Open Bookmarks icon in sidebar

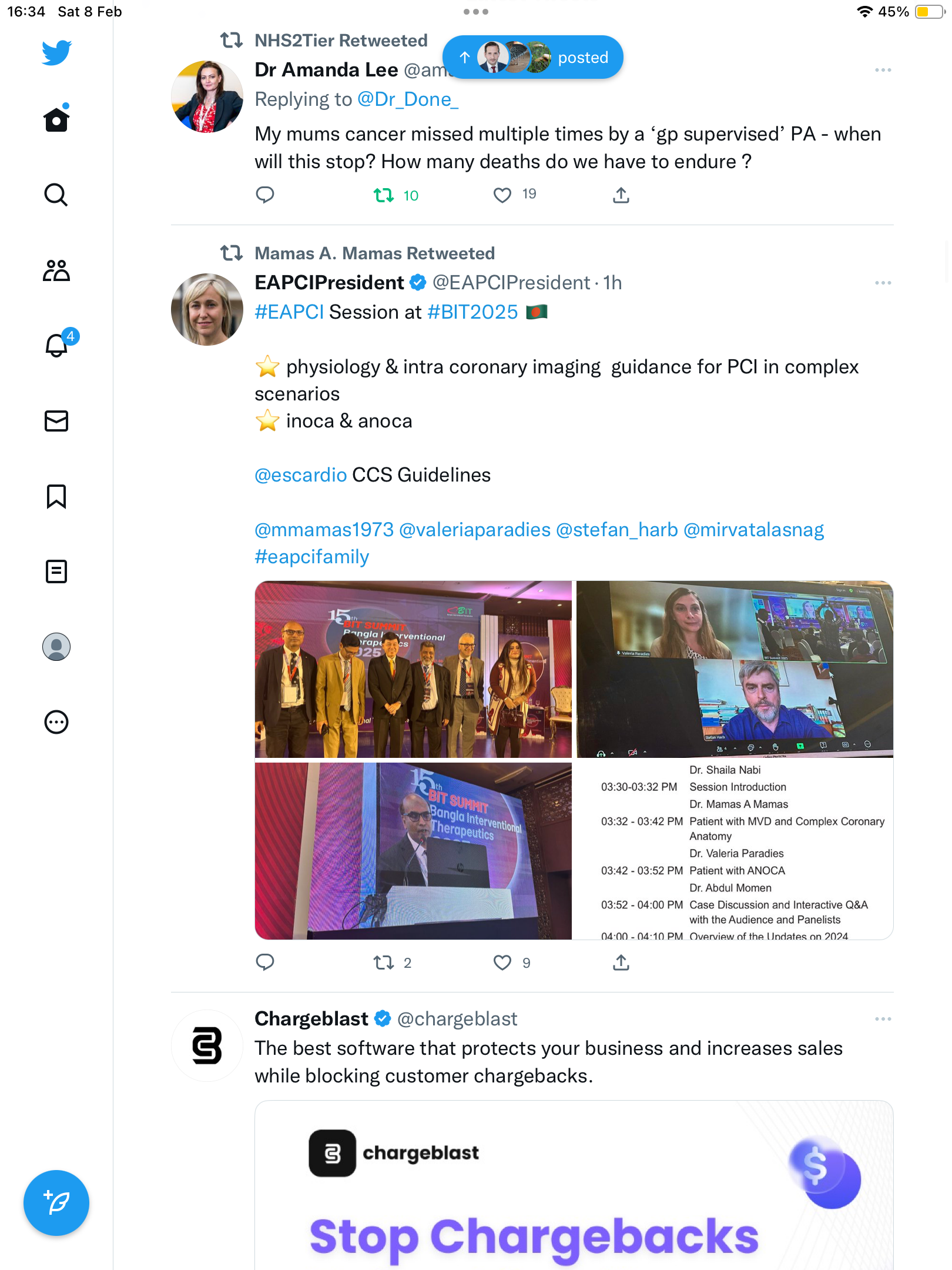[x=56, y=496]
